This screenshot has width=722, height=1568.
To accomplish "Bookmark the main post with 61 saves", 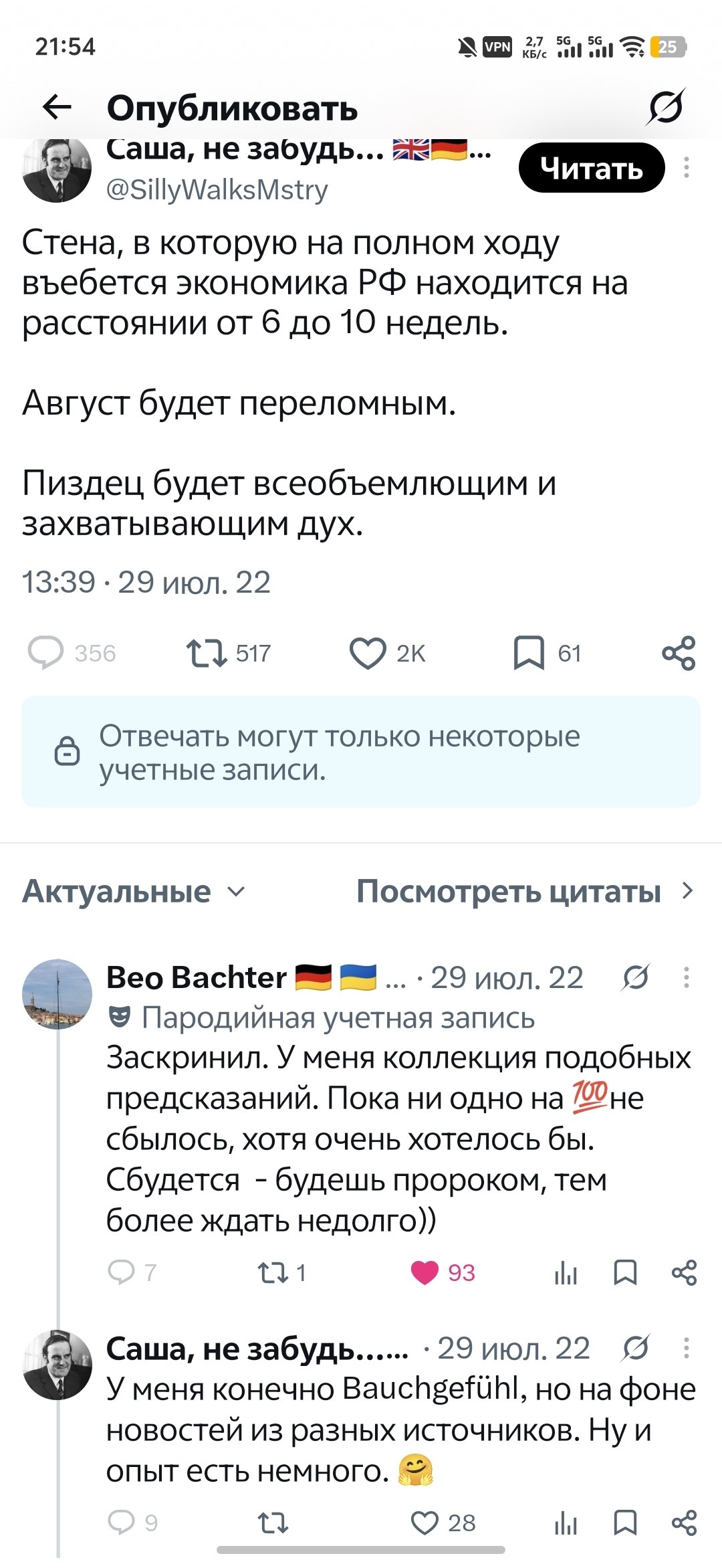I will (x=529, y=654).
